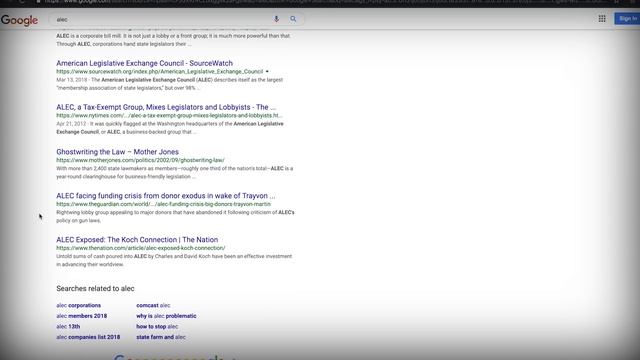Click the thenation.com green URL
This screenshot has height=360, width=640.
[x=141, y=248]
